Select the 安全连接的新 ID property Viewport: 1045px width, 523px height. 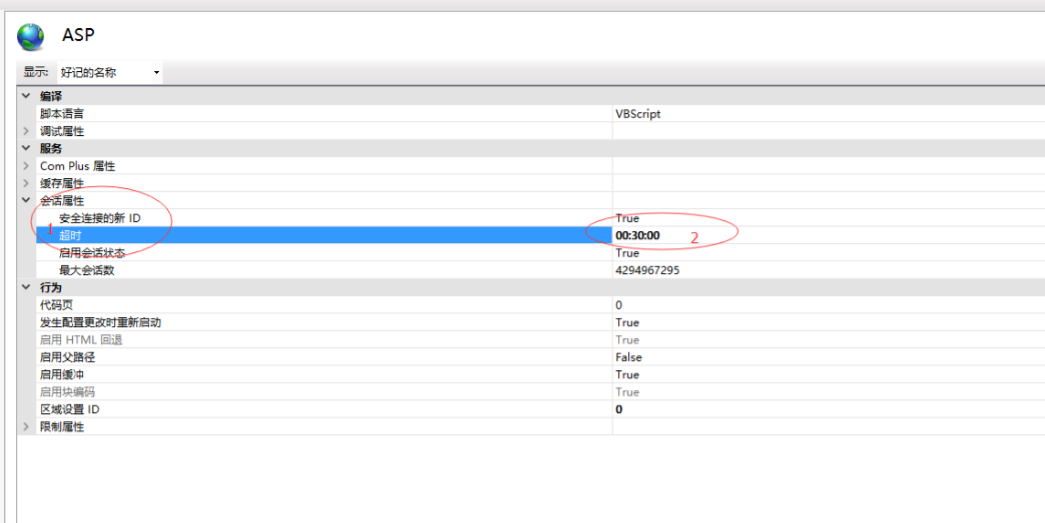100,218
